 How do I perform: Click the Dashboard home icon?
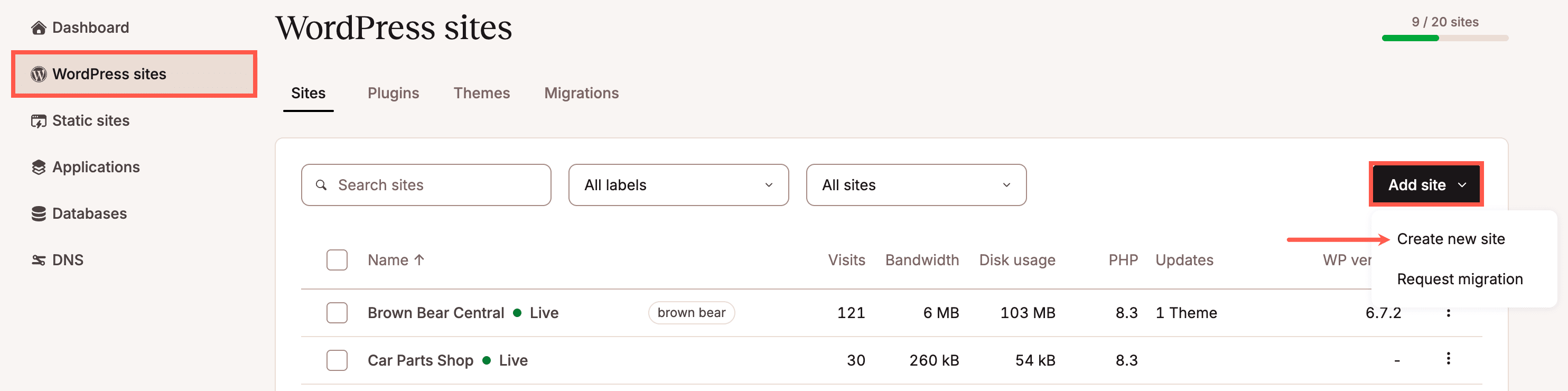pyautogui.click(x=39, y=28)
